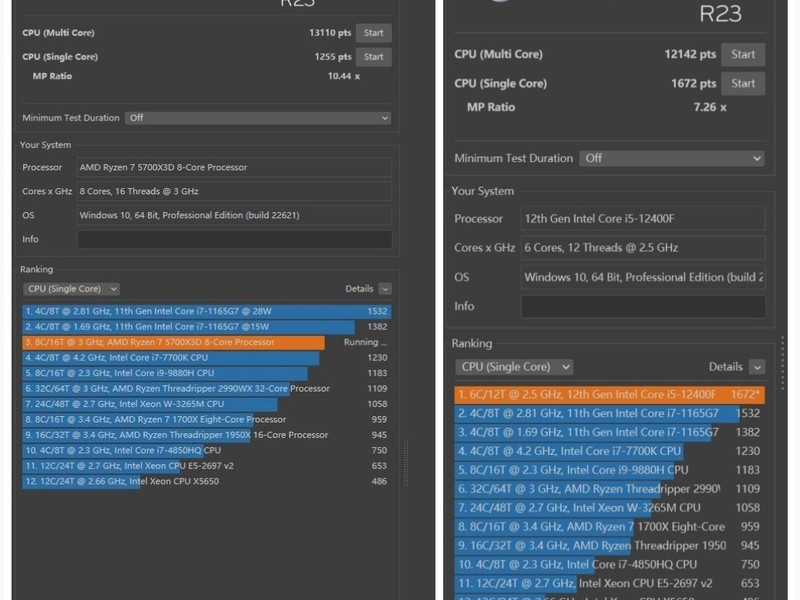Start Single Core test in right window
The width and height of the screenshot is (800, 600).
click(x=743, y=84)
